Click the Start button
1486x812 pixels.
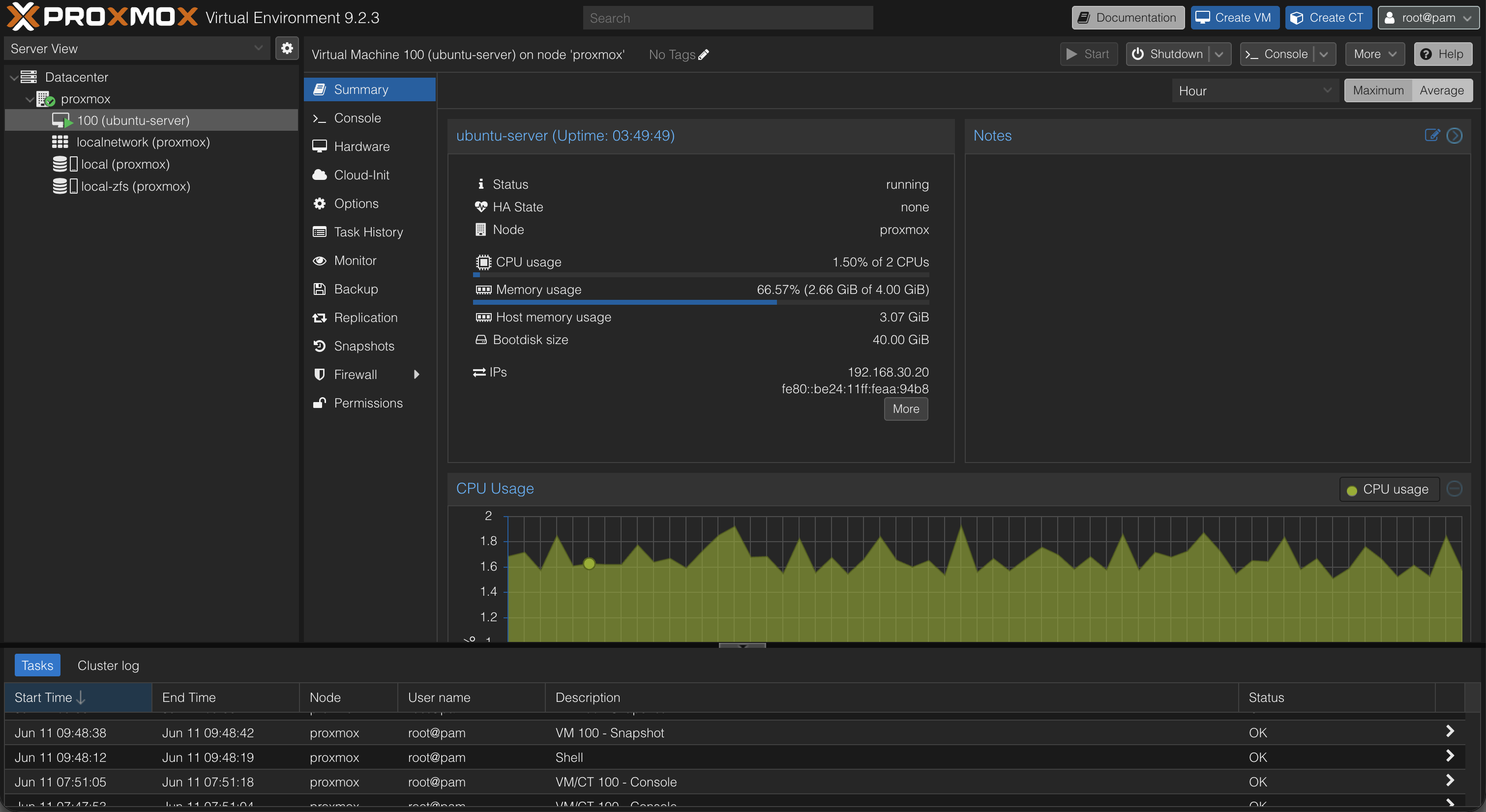click(1089, 54)
